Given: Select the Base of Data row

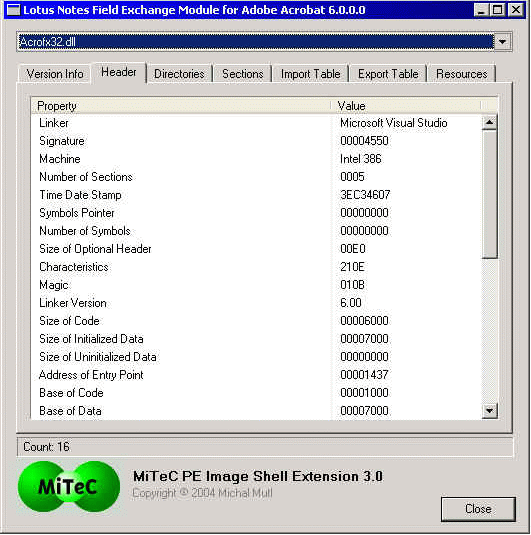Looking at the screenshot, I should (256, 411).
